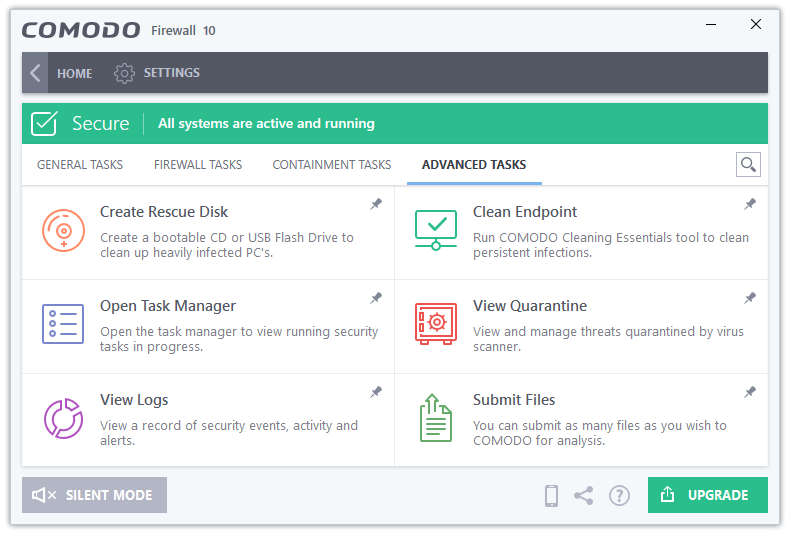Open View Logs title

pyautogui.click(x=134, y=400)
